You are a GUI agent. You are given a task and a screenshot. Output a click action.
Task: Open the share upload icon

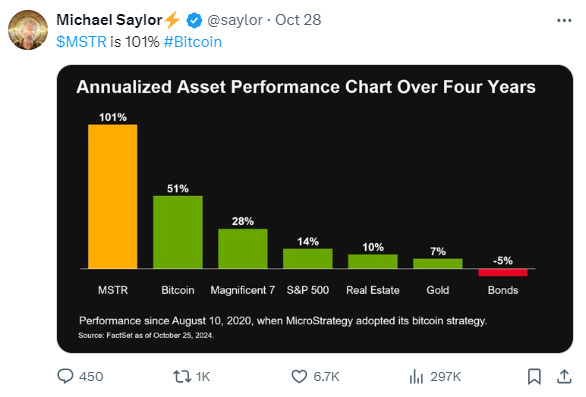[564, 376]
